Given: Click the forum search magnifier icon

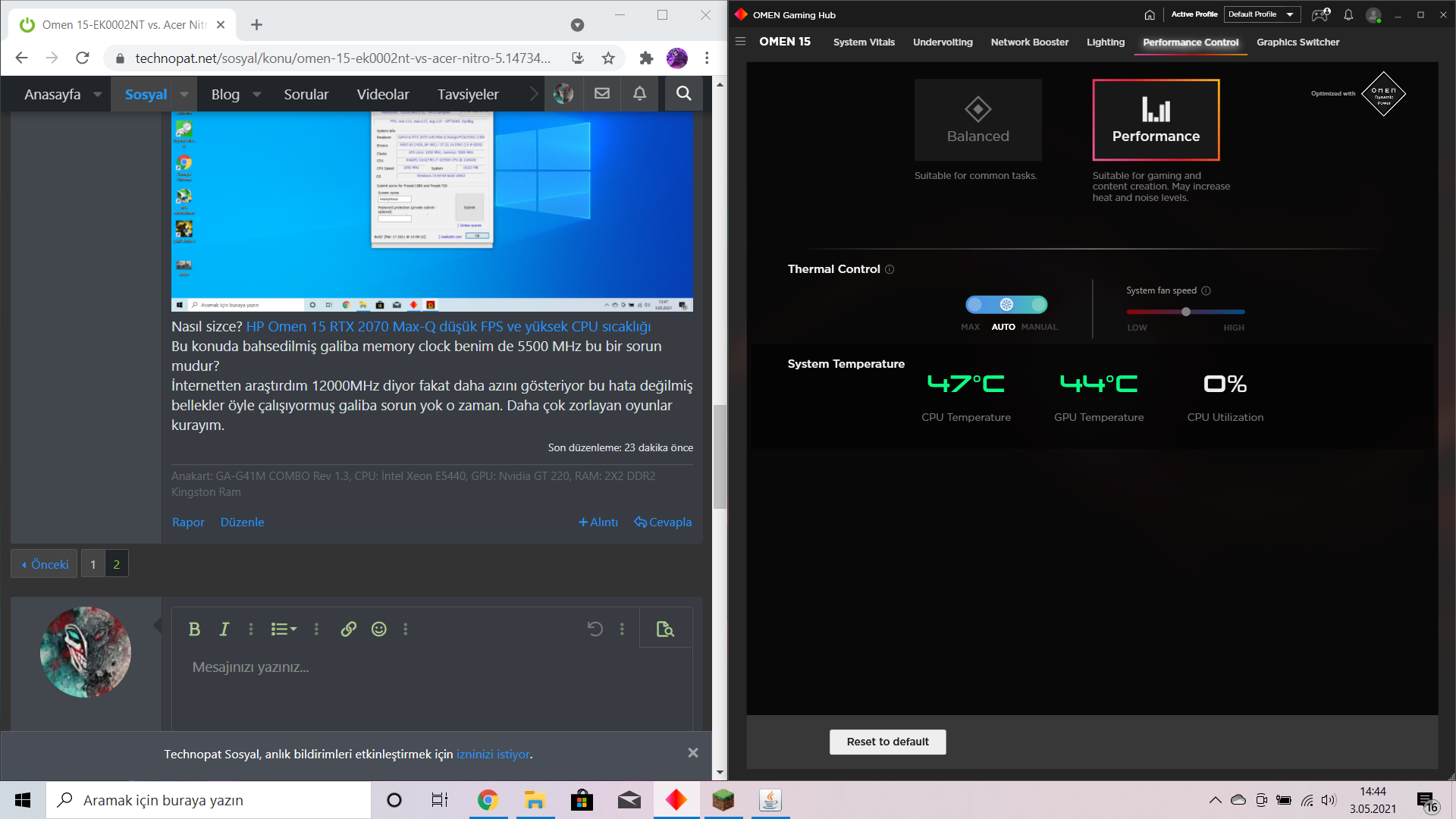Looking at the screenshot, I should 683,93.
